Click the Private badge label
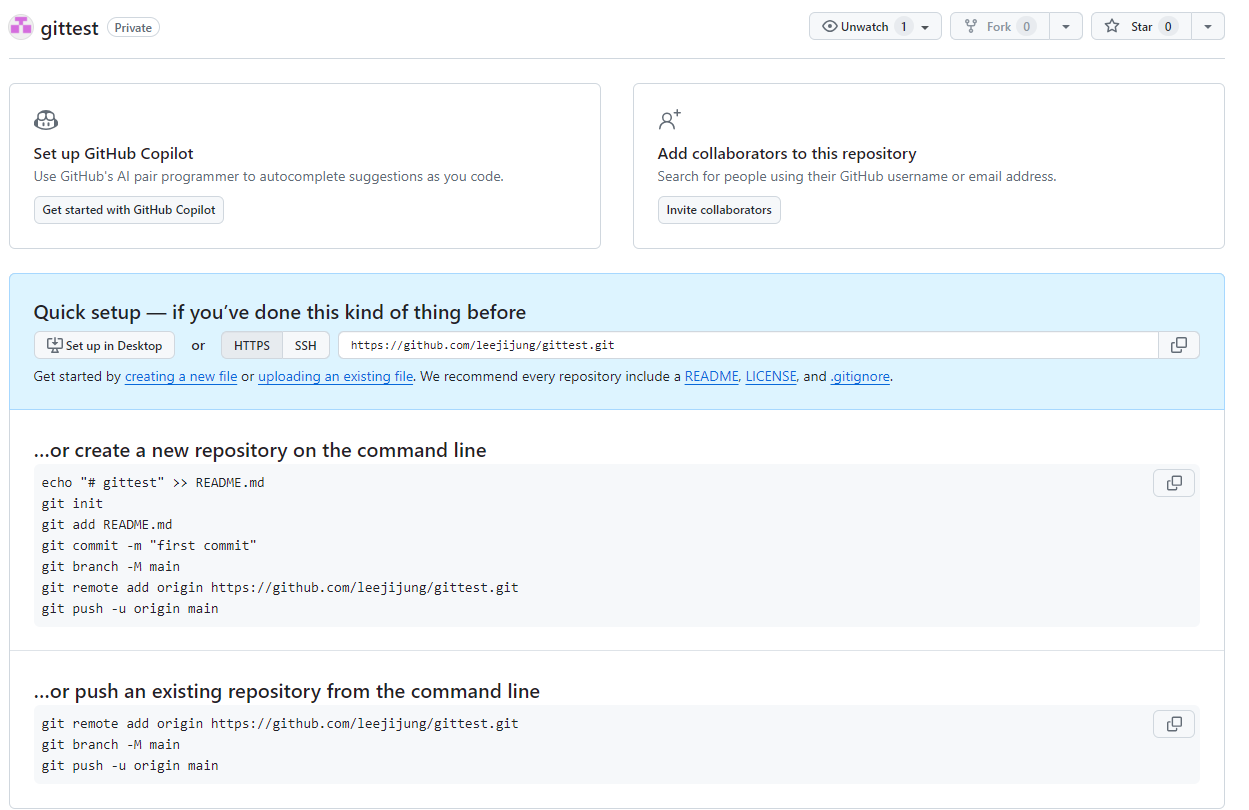This screenshot has height=810, width=1249. [x=133, y=28]
